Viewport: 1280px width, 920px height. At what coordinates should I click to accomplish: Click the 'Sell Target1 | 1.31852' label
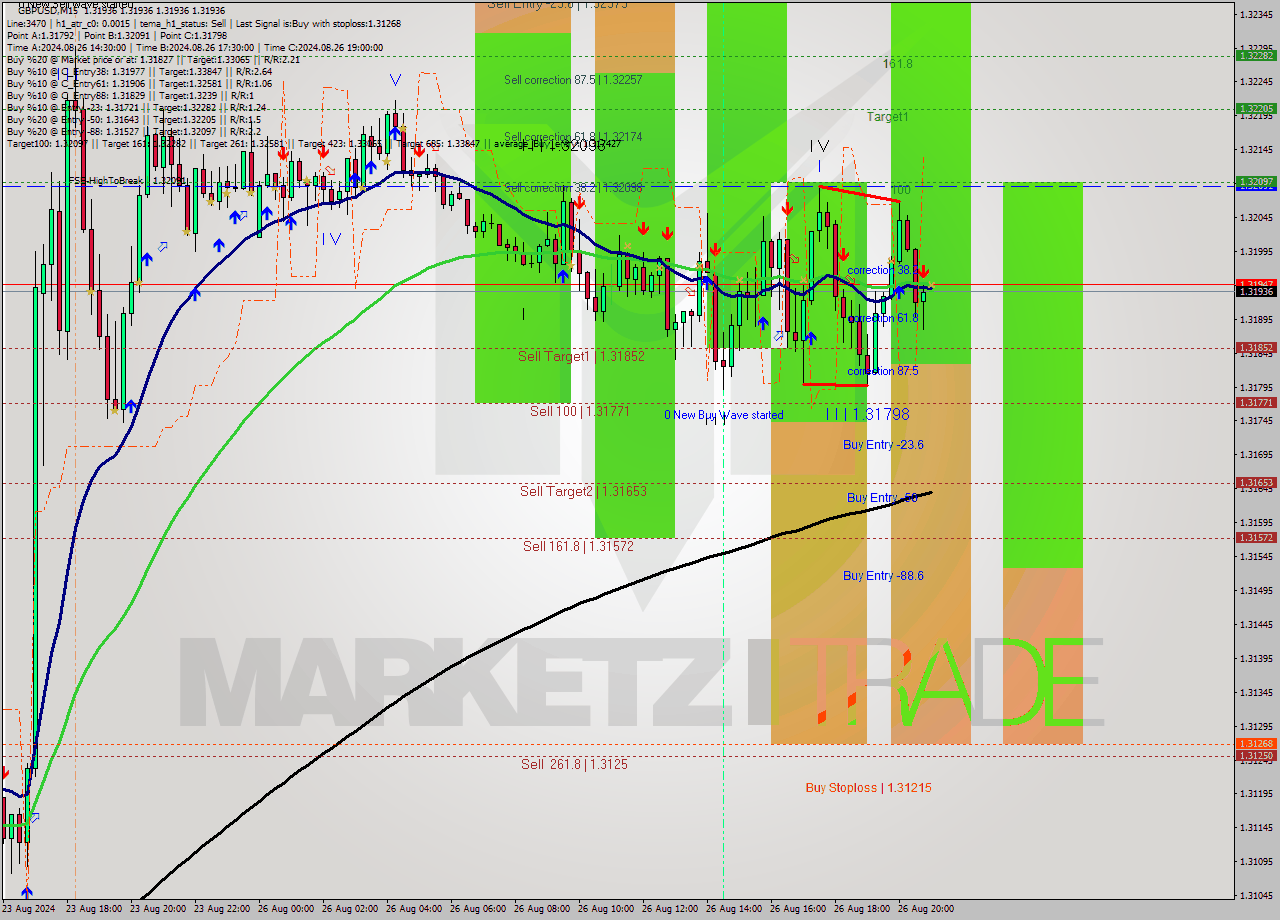click(x=581, y=356)
